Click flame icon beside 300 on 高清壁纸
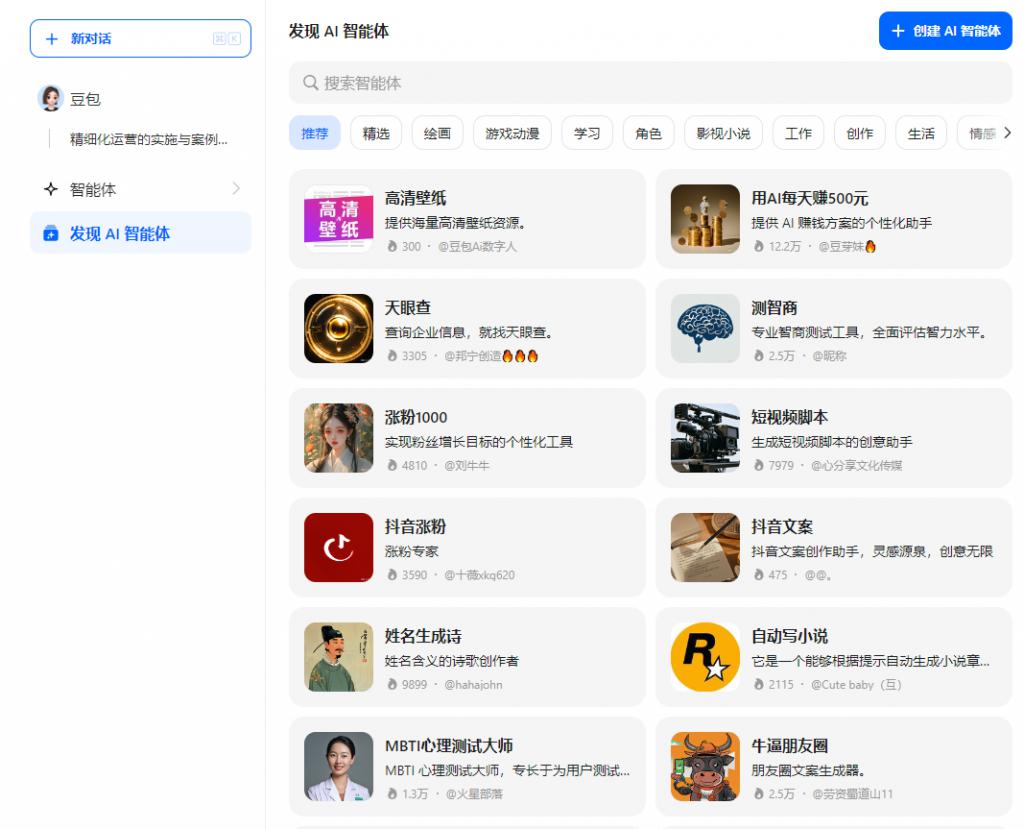 [392, 246]
